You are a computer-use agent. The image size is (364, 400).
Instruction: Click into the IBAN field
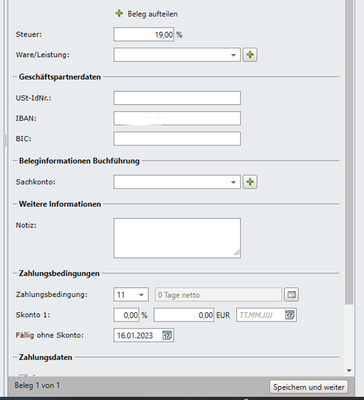177,118
